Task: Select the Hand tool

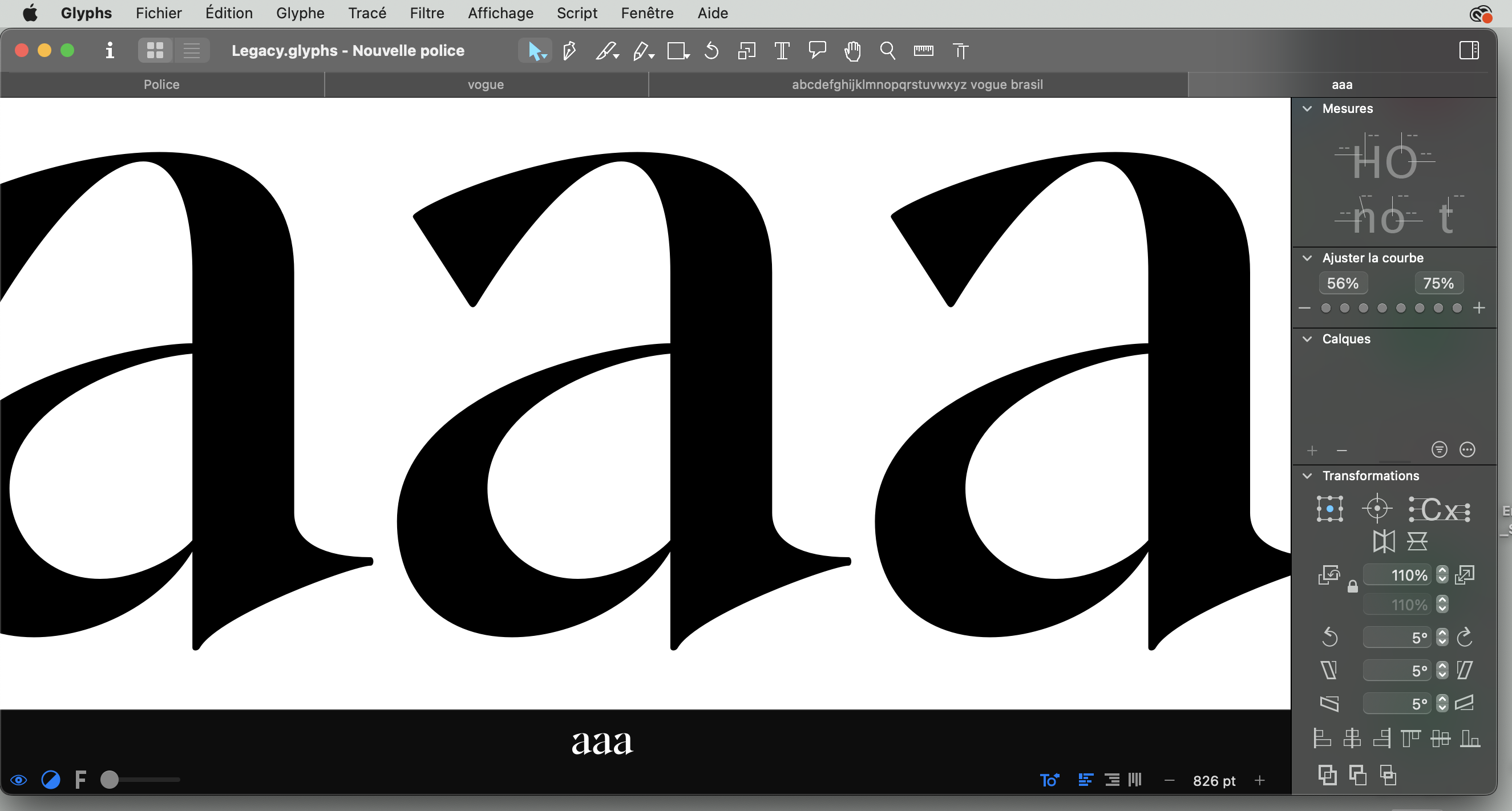Action: 852,51
